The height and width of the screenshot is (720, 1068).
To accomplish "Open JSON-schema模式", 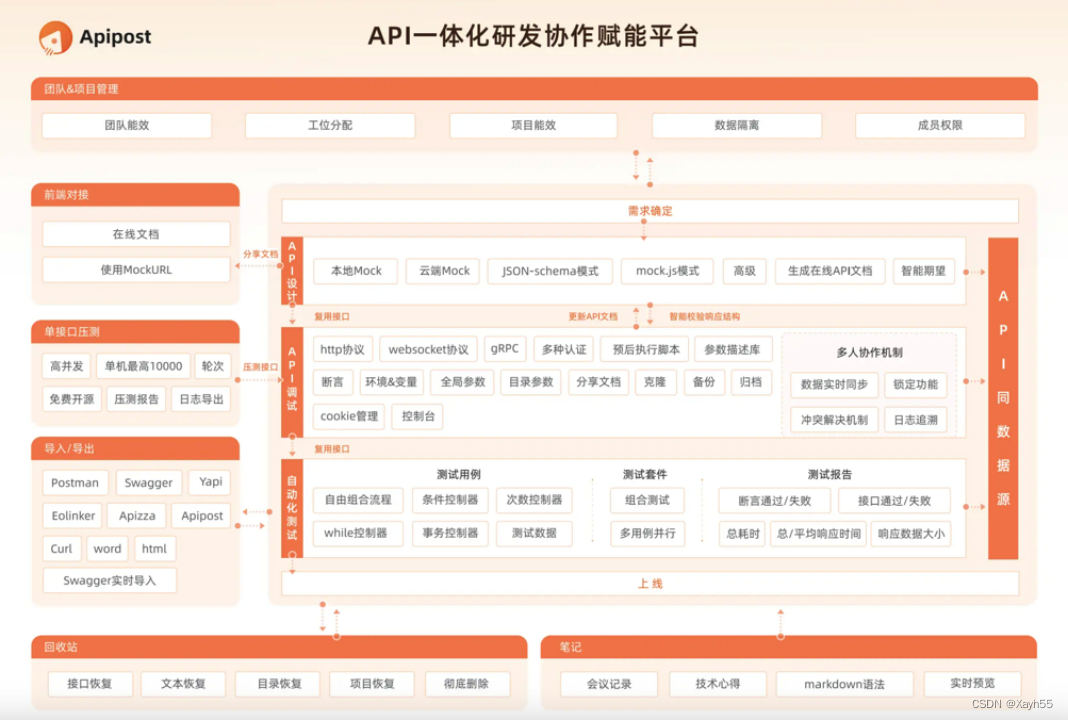I will [x=549, y=271].
